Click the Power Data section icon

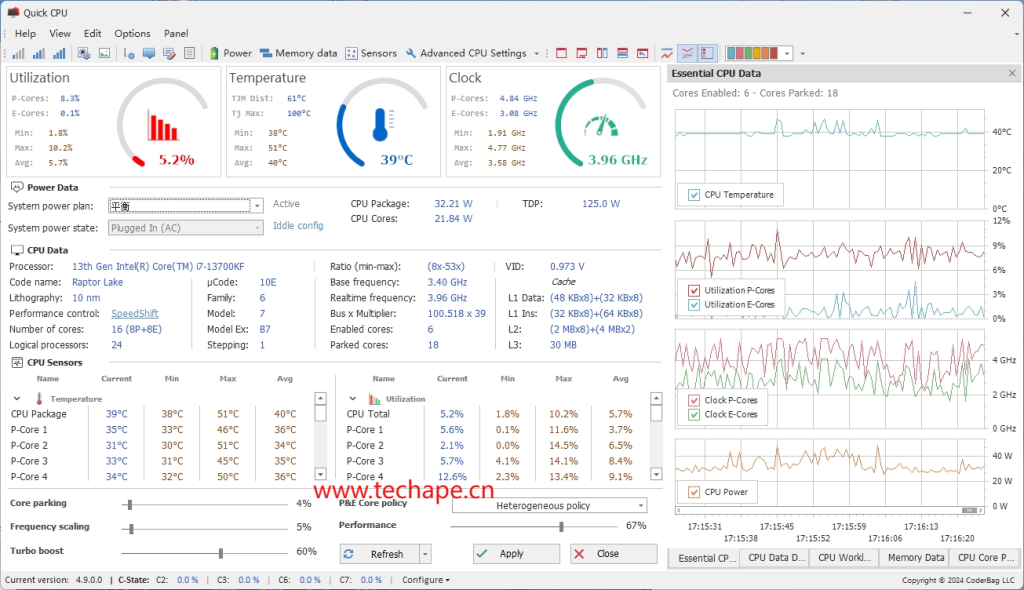click(17, 188)
